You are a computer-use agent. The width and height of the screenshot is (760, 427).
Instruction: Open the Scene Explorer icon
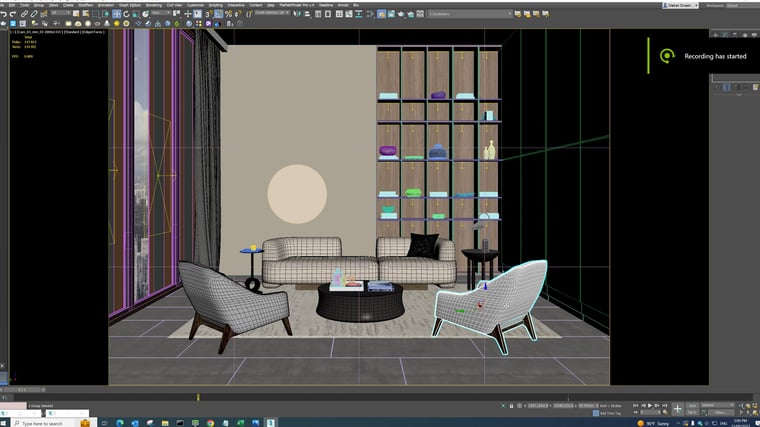(x=318, y=14)
